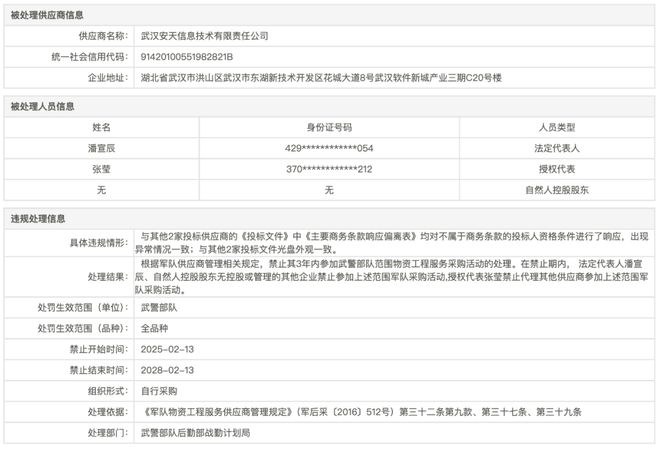Click the 供应商名称 label
This screenshot has height=449, width=660.
coord(103,36)
